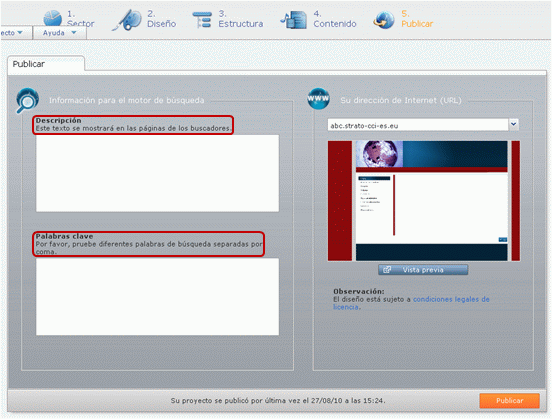
Task: Click the search engine magnifier globe icon
Action: [x=27, y=100]
